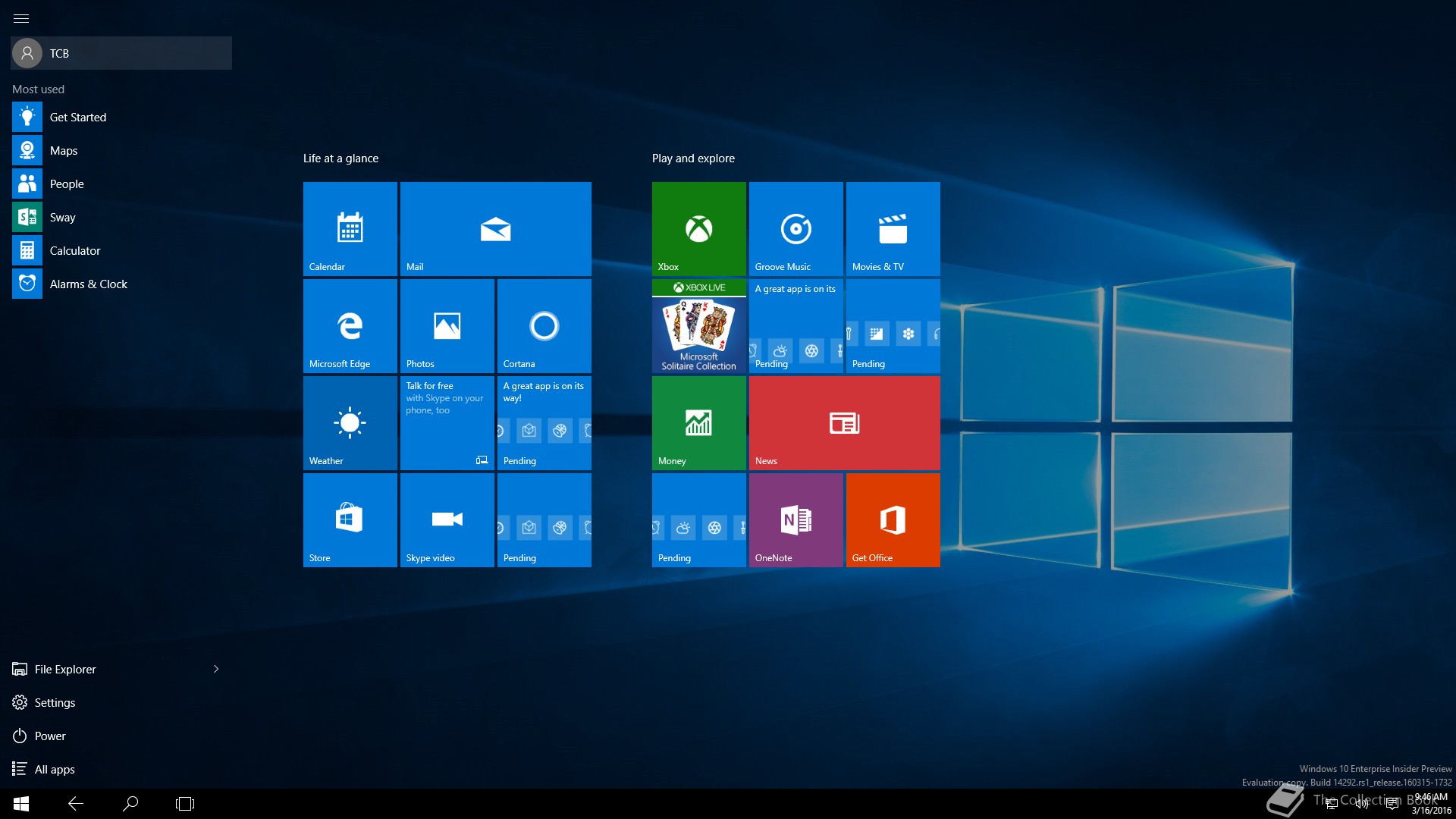This screenshot has width=1456, height=819.
Task: Open the Action Center notification icon
Action: [x=1392, y=804]
